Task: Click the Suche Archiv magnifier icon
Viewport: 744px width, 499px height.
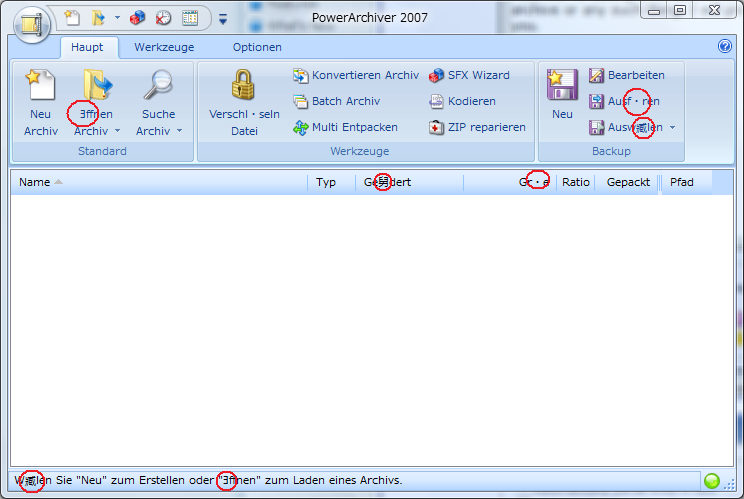Action: pyautogui.click(x=158, y=85)
